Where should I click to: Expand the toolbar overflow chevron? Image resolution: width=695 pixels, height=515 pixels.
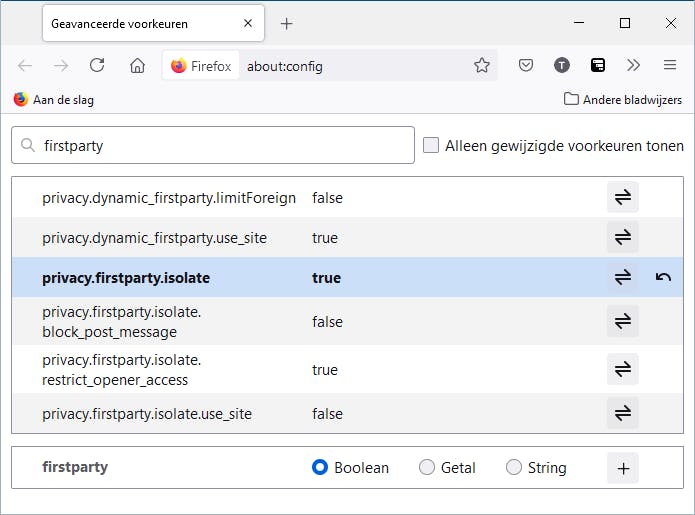[633, 66]
